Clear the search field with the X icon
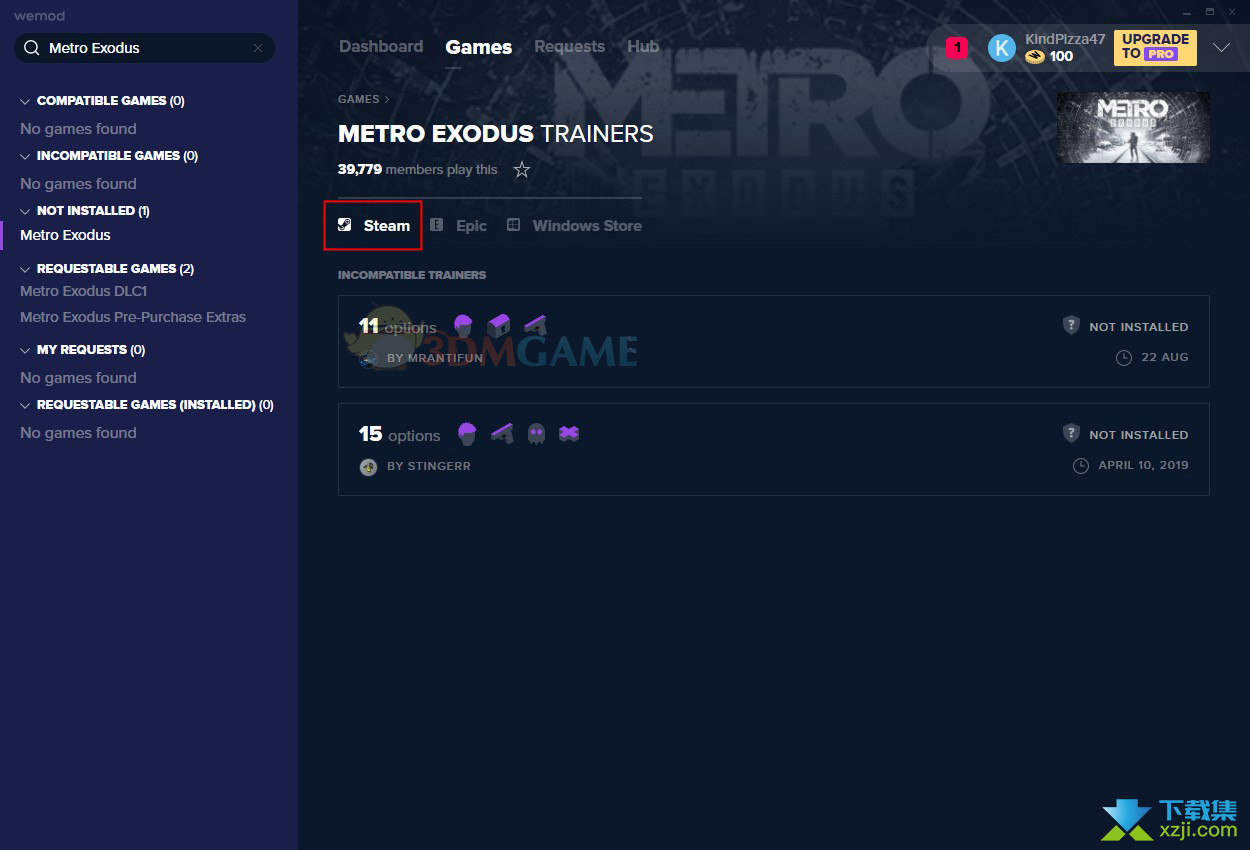The height and width of the screenshot is (850, 1250). [x=258, y=48]
